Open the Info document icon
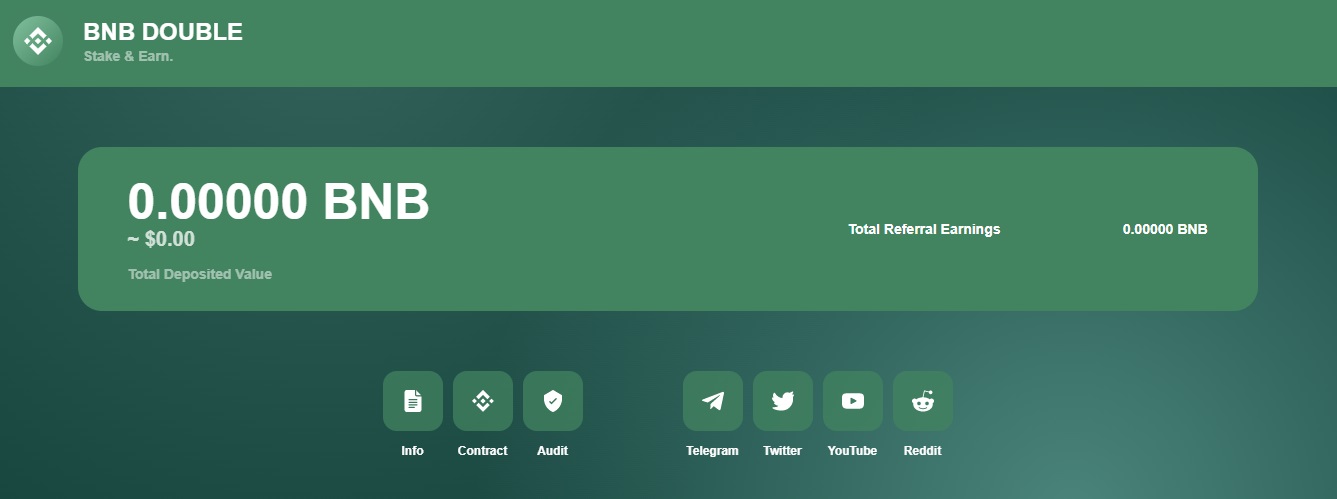Viewport: 1337px width, 499px height. 413,401
